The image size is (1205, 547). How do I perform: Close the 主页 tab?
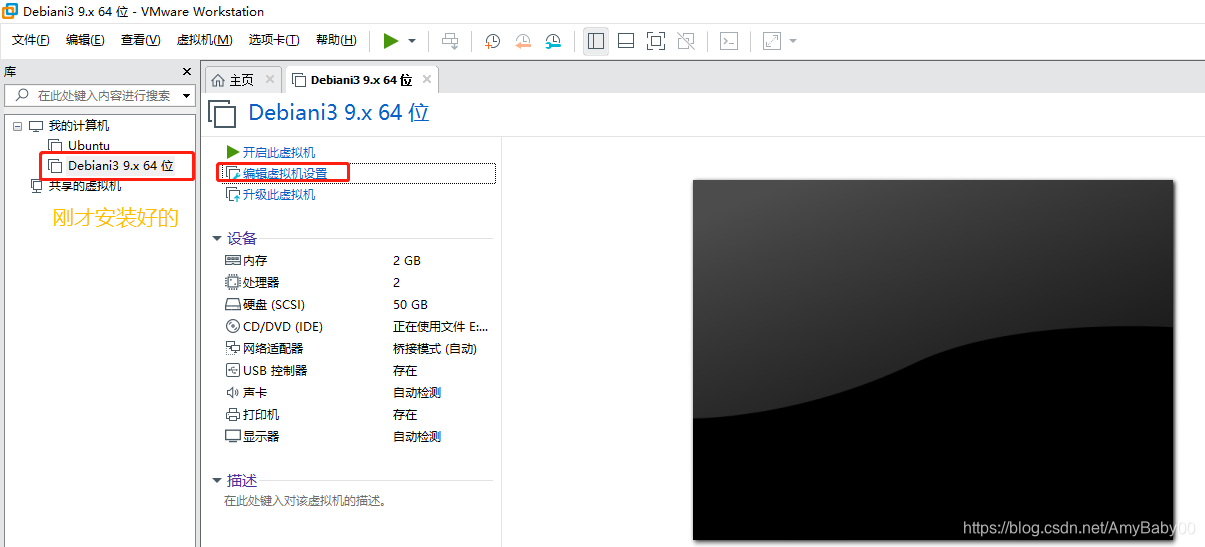click(x=270, y=80)
